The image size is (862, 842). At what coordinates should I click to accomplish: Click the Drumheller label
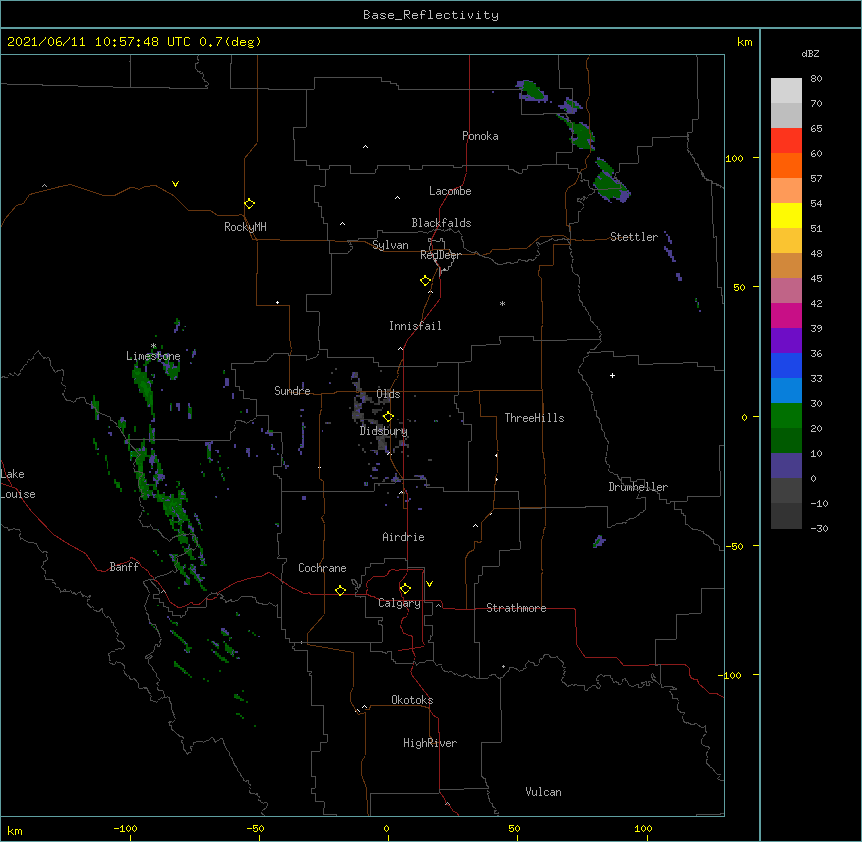point(638,487)
